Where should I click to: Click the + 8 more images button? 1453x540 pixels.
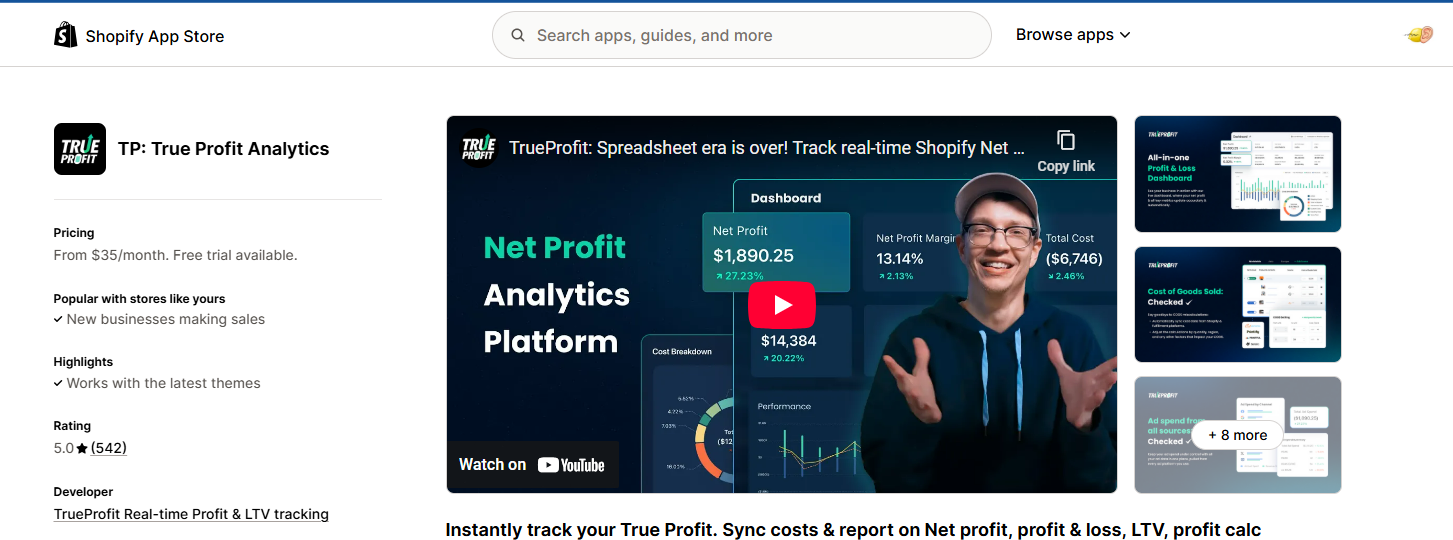pos(1238,435)
